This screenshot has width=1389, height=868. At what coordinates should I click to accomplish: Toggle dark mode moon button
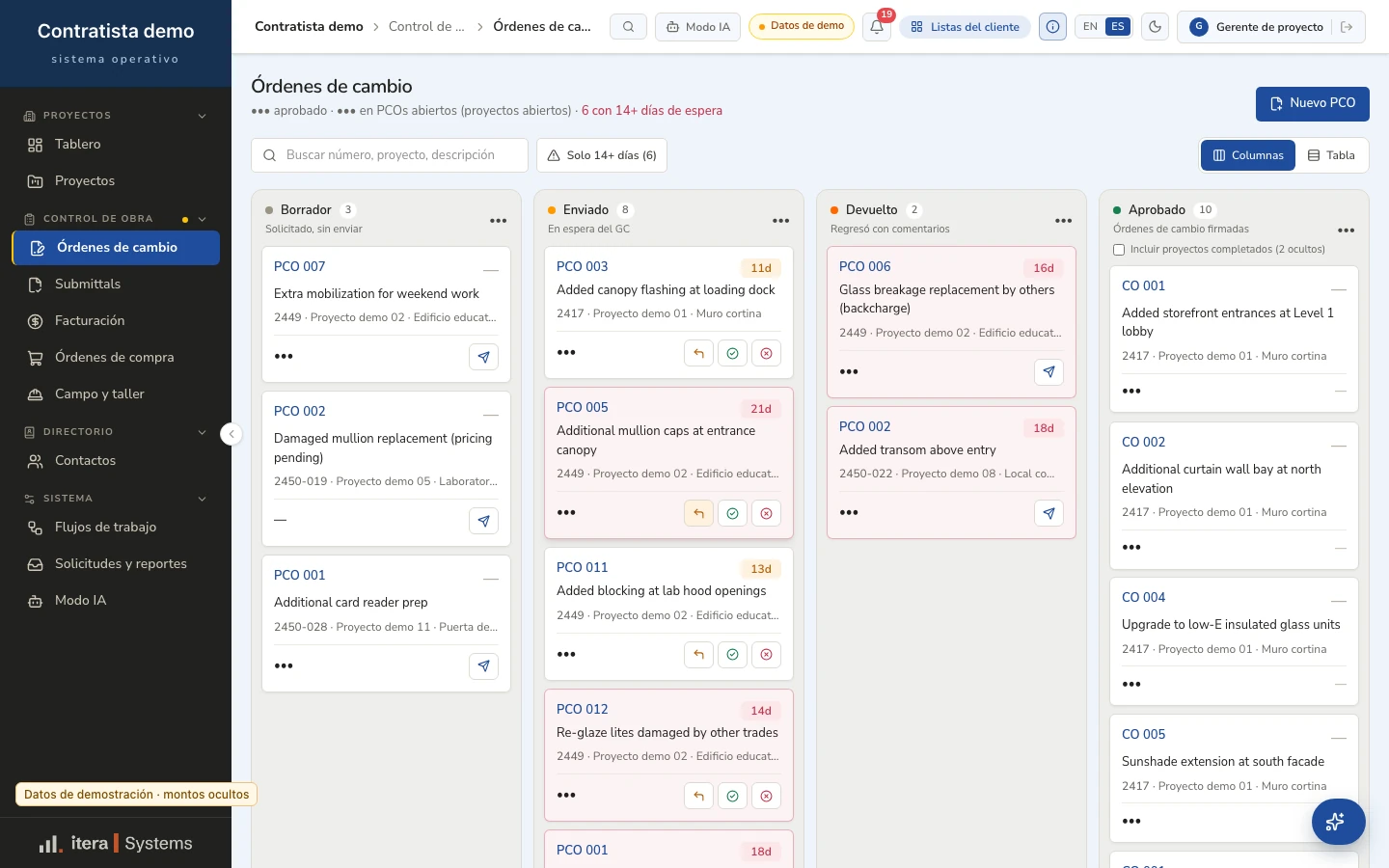pos(1155,27)
